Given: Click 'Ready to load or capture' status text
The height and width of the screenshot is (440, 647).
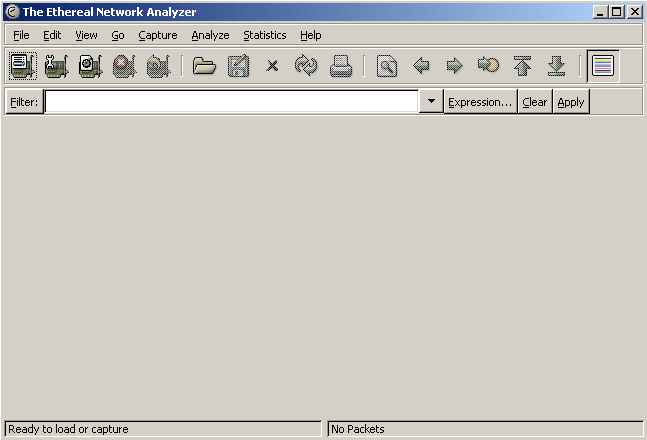Looking at the screenshot, I should pos(68,429).
